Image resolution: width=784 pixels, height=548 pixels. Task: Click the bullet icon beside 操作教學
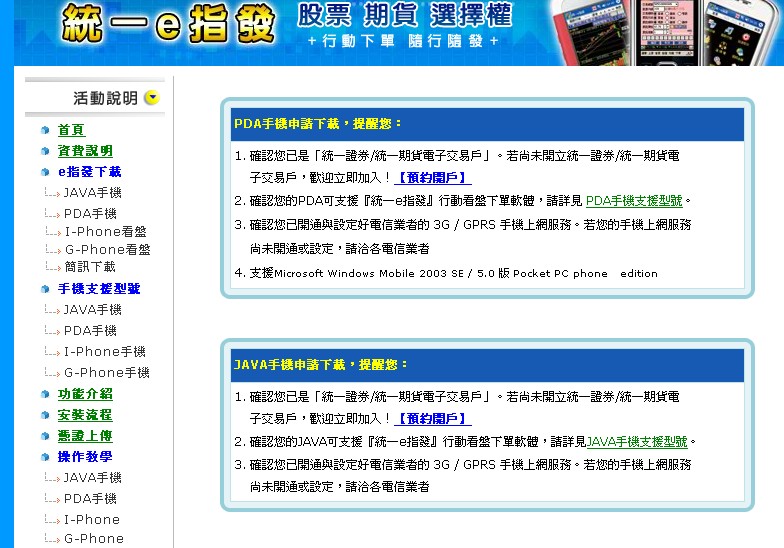click(x=45, y=457)
